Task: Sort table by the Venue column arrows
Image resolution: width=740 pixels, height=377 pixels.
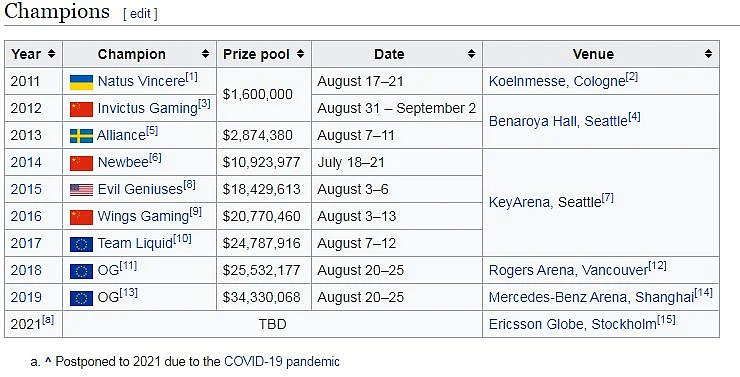Action: [x=708, y=54]
